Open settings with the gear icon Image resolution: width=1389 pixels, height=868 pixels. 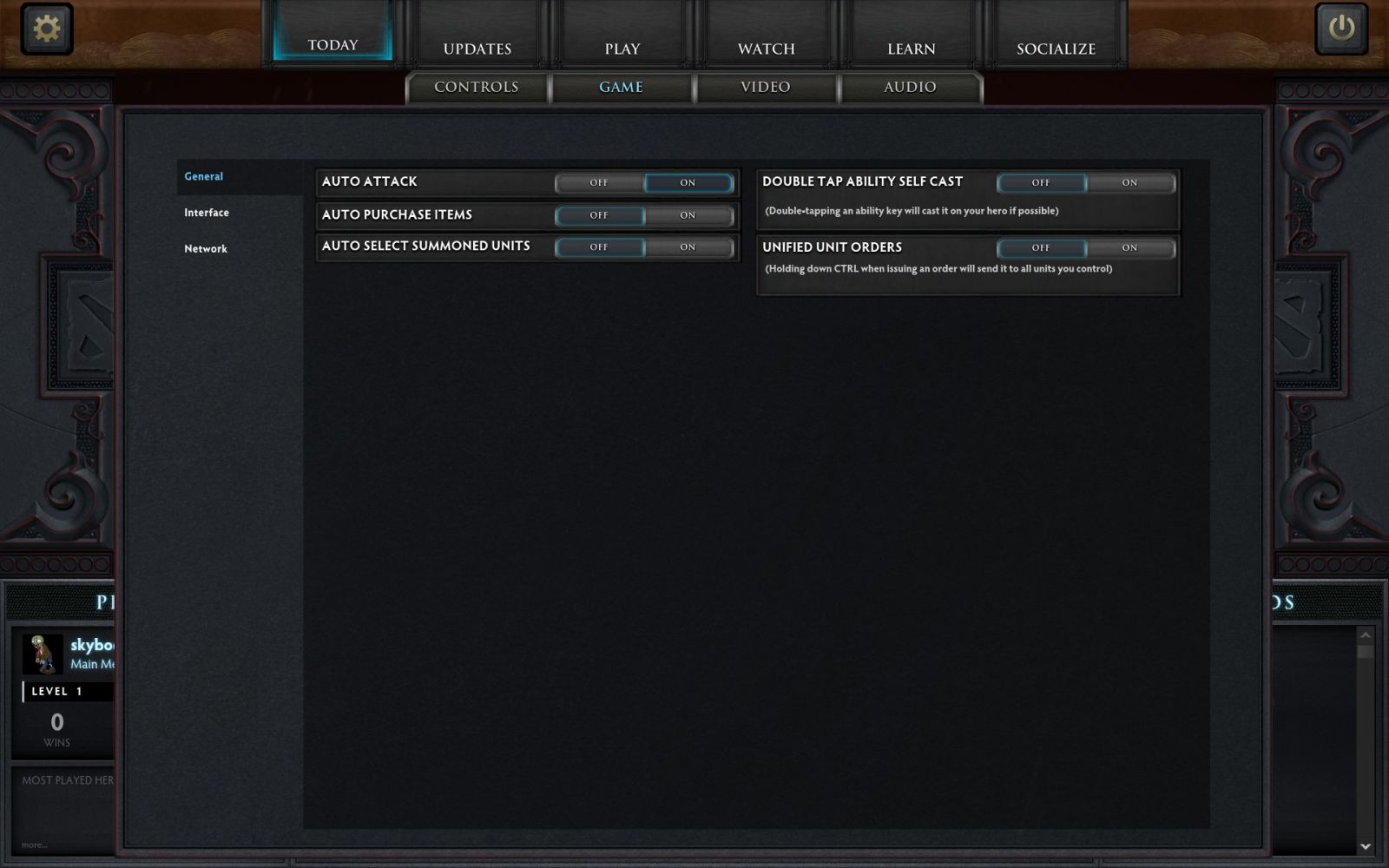point(46,29)
